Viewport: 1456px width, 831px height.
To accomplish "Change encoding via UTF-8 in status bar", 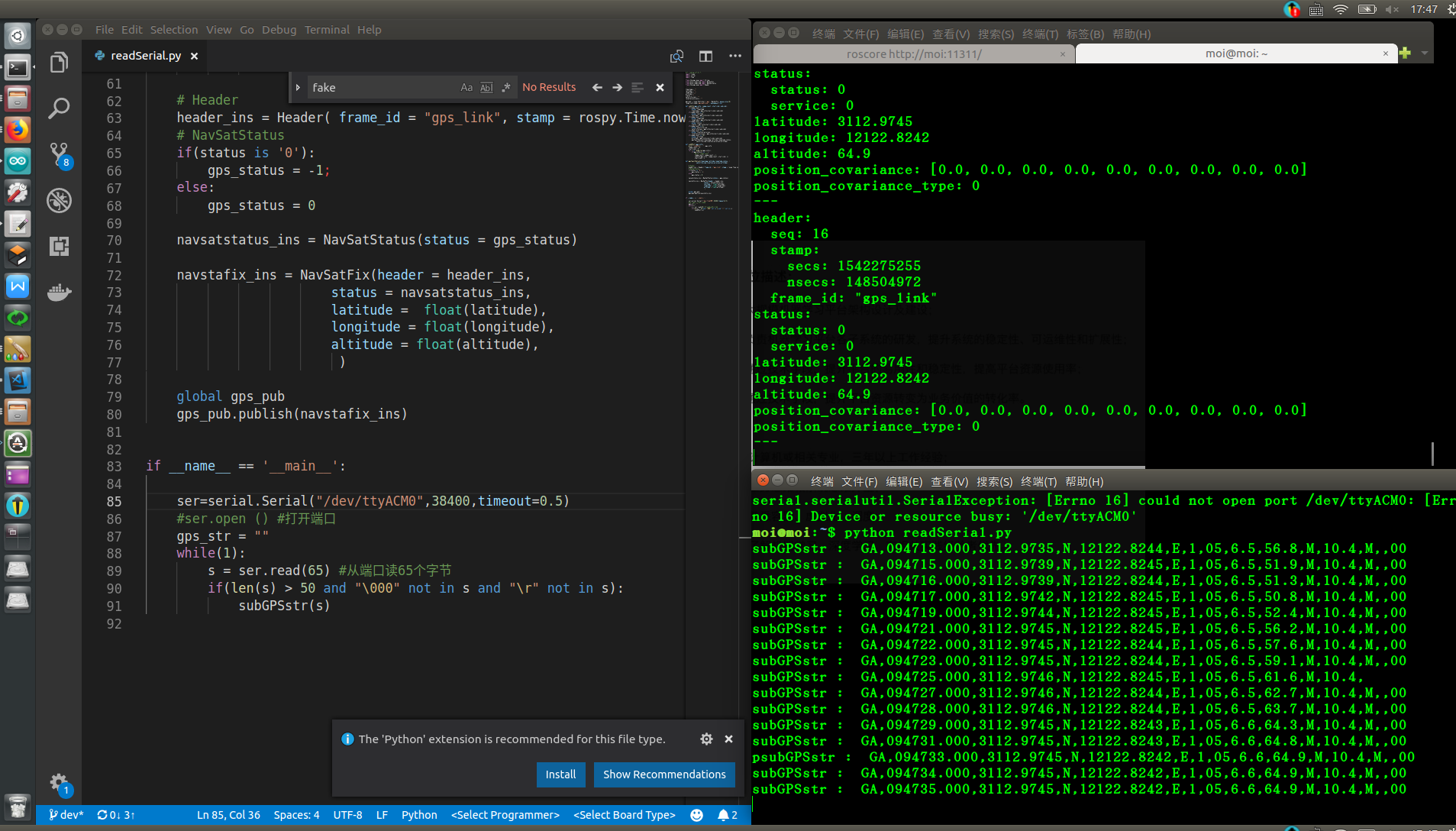I will pos(347,815).
